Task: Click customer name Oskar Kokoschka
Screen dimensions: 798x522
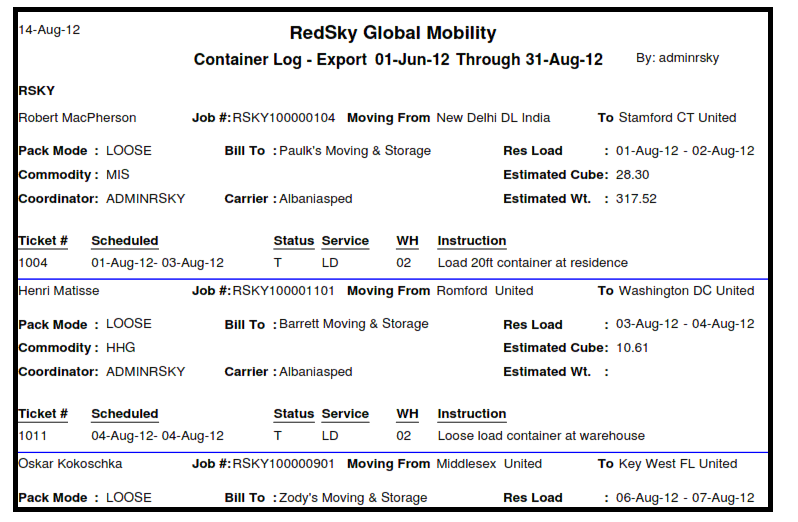Action: [x=70, y=463]
